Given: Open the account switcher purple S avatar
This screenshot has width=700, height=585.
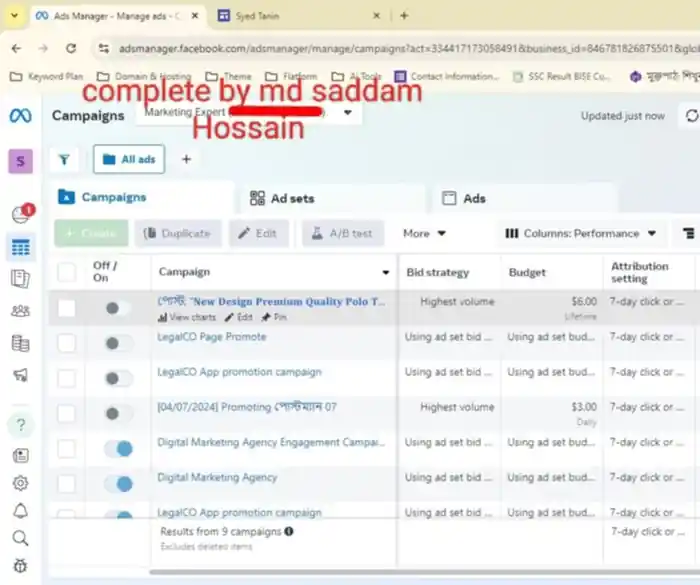Looking at the screenshot, I should [21, 161].
